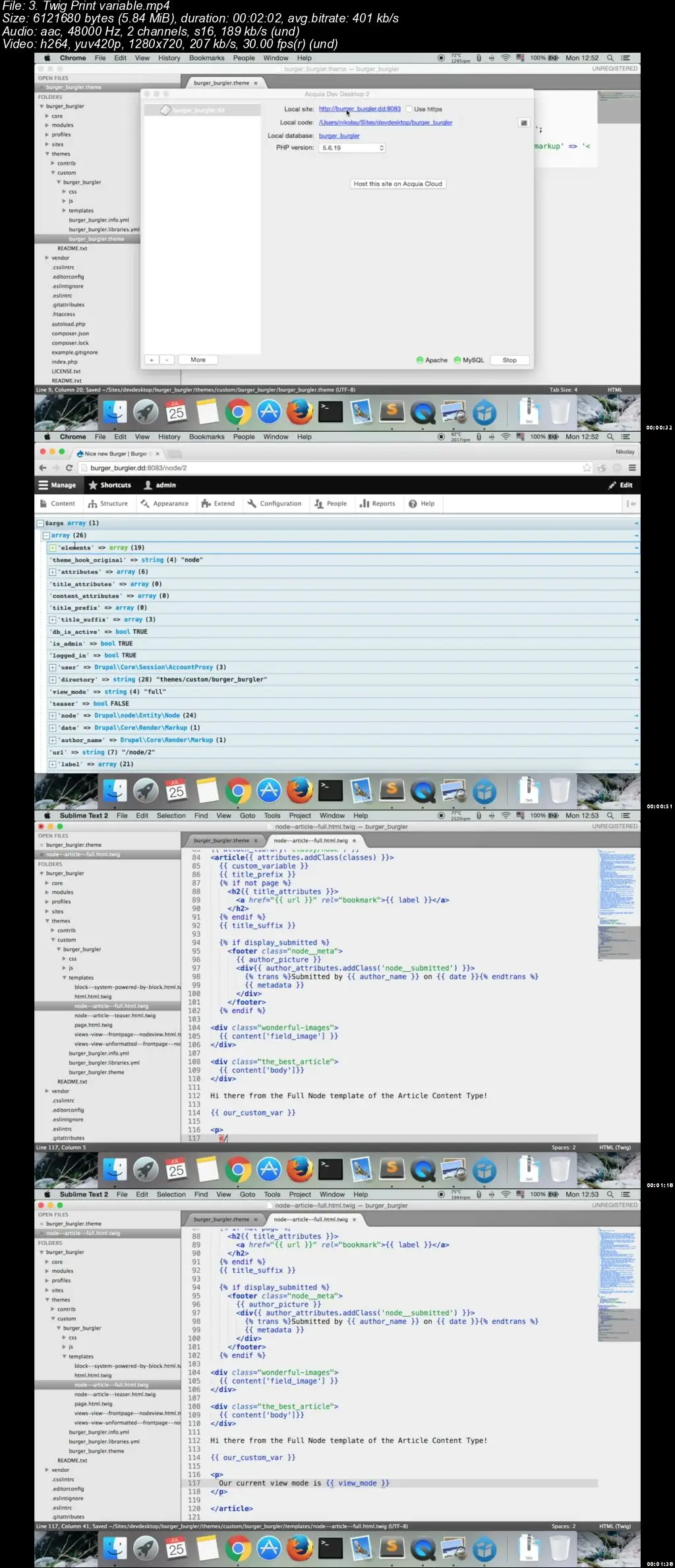Image resolution: width=675 pixels, height=1568 pixels.
Task: Open Launchpad rocket in 00:00:32 frame dock
Action: coord(146,412)
